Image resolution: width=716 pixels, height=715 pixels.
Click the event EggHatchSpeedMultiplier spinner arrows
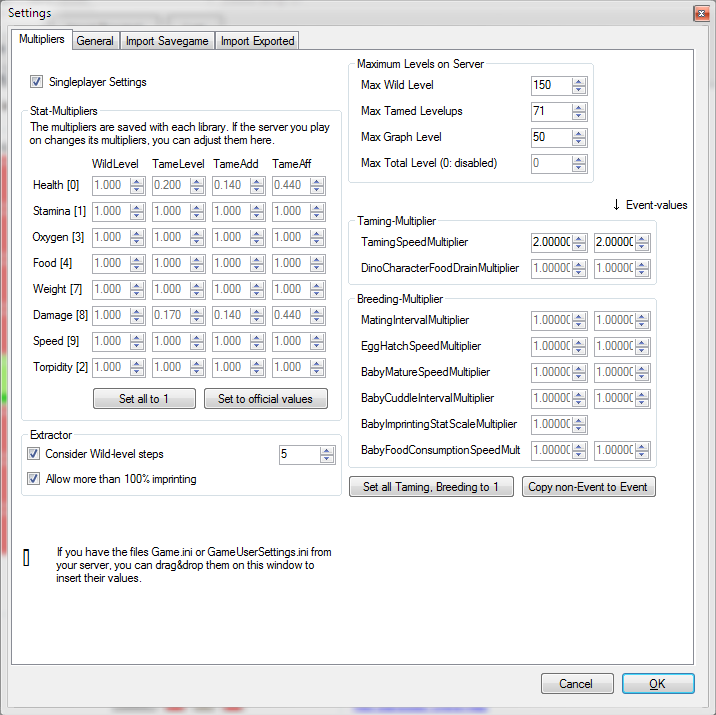click(642, 347)
